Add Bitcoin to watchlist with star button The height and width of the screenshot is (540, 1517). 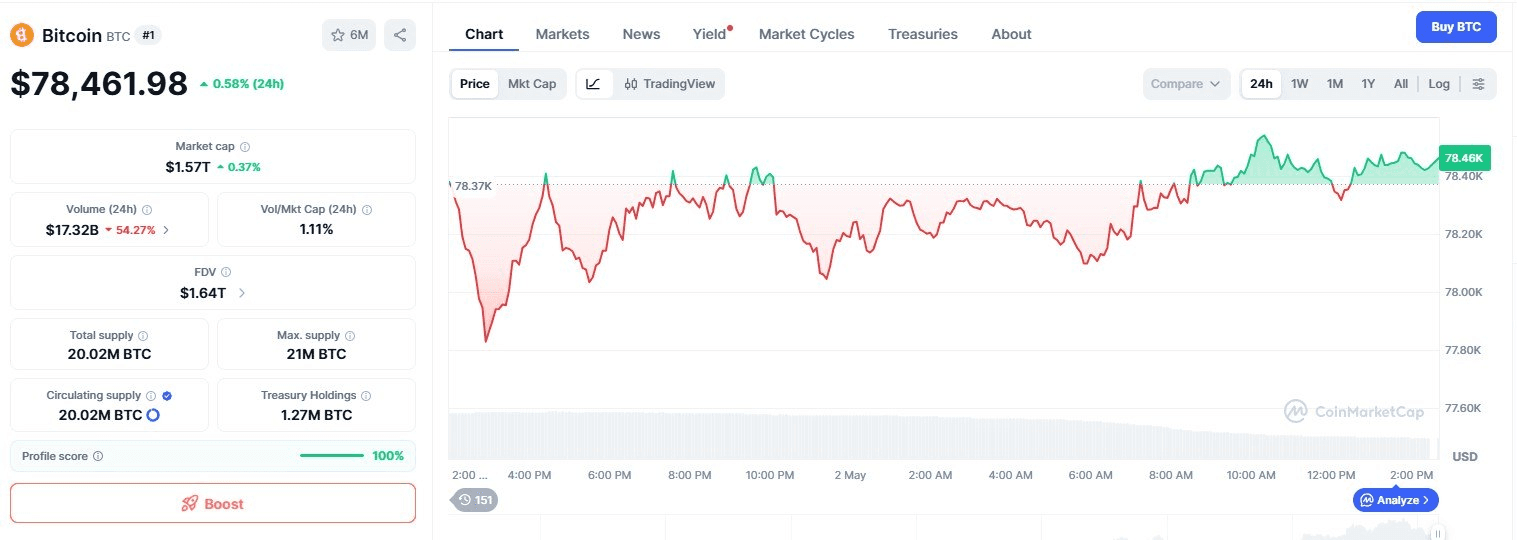click(348, 35)
